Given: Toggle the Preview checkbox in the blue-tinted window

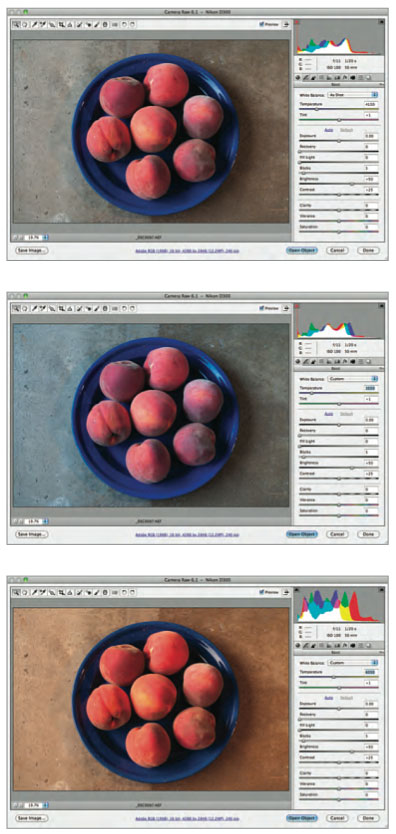Looking at the screenshot, I should click(x=262, y=308).
